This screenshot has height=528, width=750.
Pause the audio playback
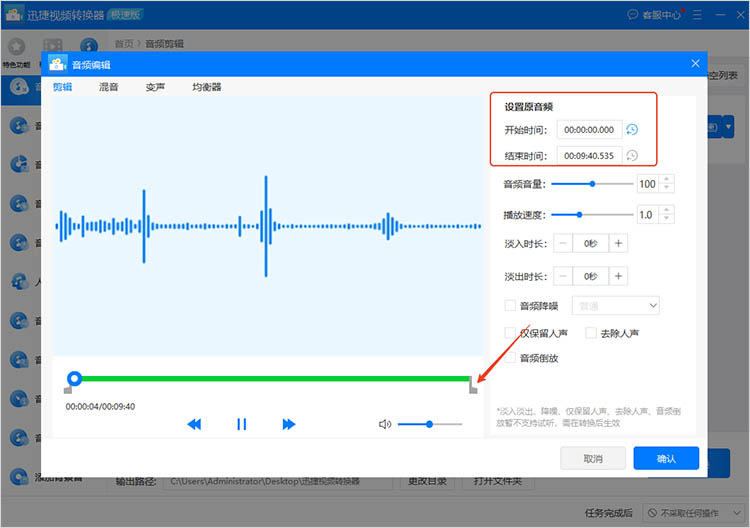click(242, 424)
